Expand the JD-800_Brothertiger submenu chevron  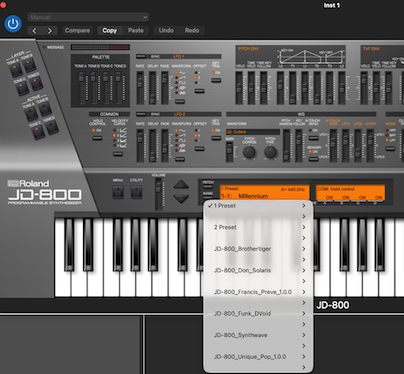coord(304,249)
